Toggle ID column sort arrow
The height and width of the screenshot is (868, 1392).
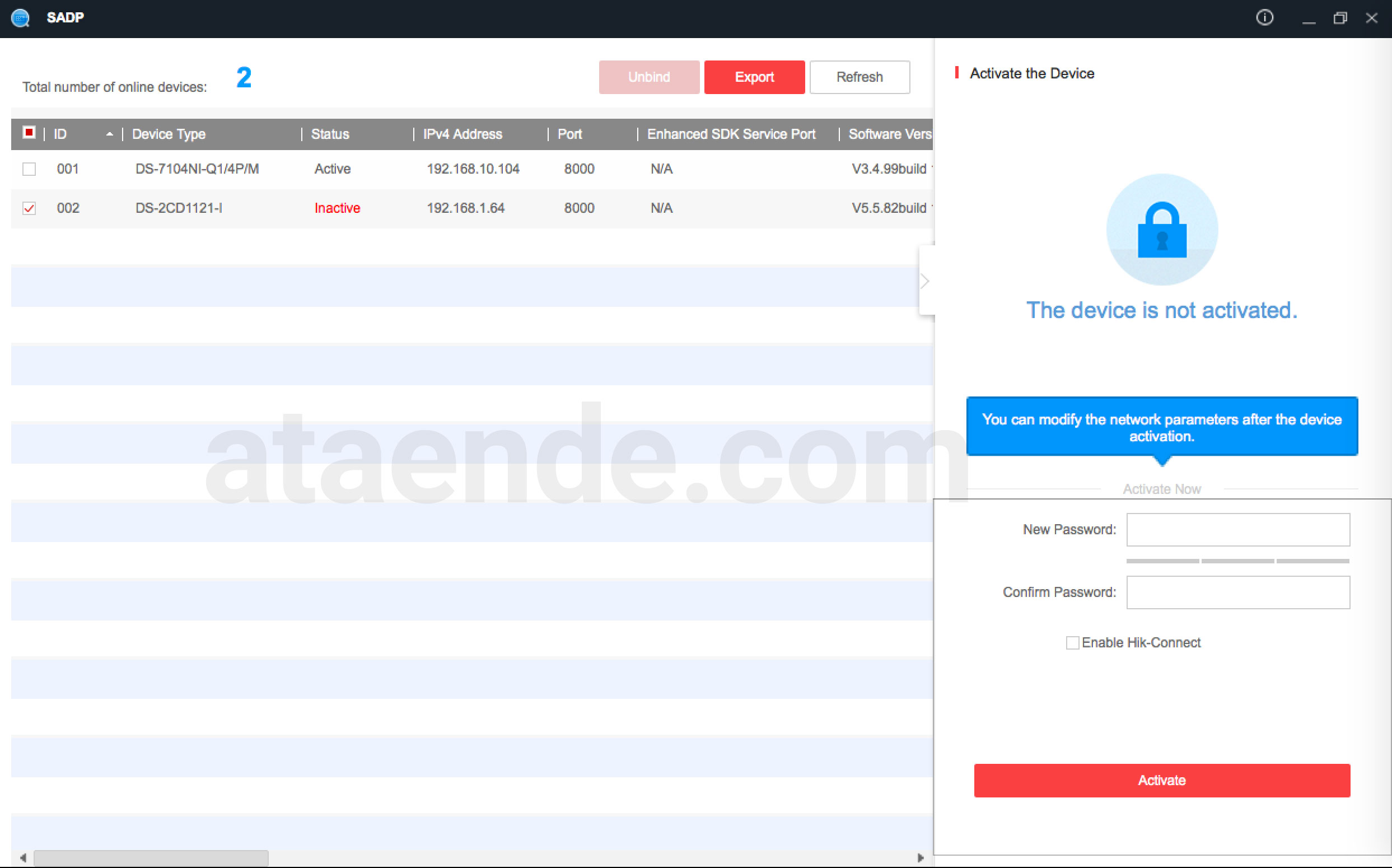click(109, 134)
